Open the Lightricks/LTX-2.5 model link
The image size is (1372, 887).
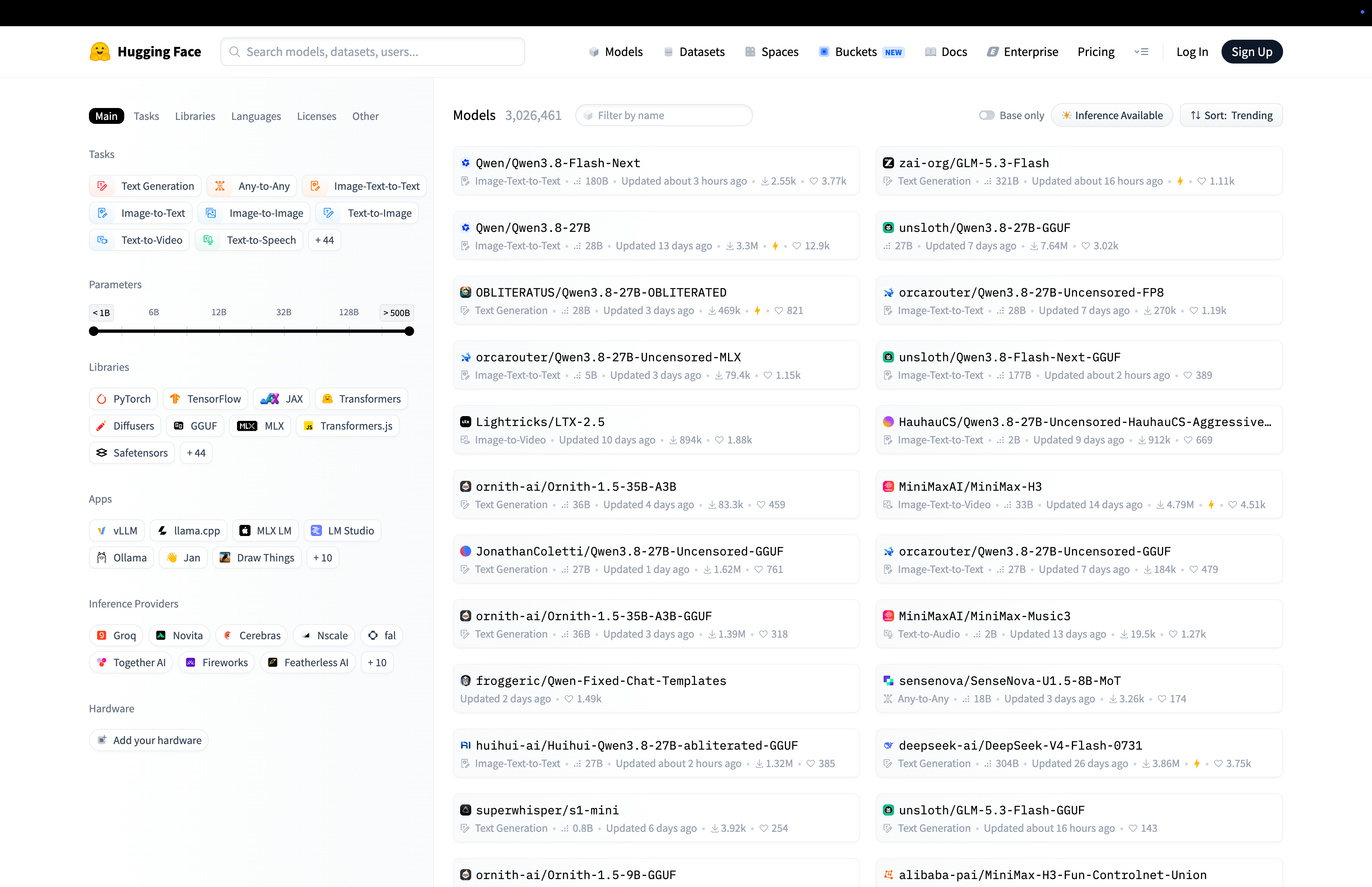tap(540, 422)
